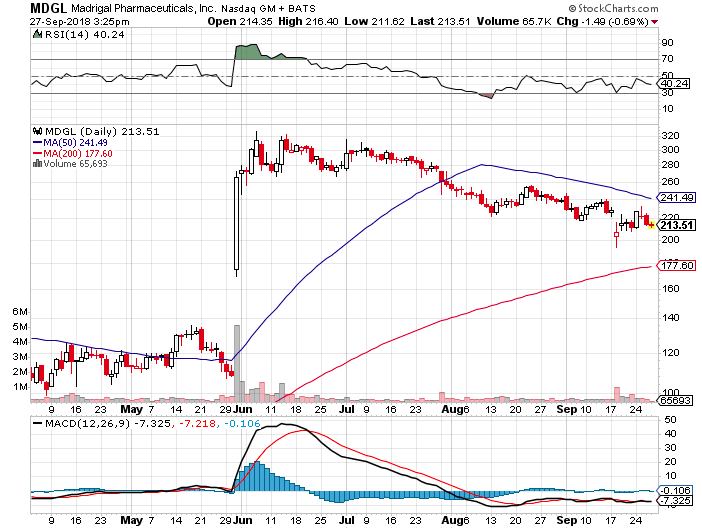Click the StockCharts.com copyright label
Image resolution: width=702 pixels, height=531 pixels.
coord(613,9)
